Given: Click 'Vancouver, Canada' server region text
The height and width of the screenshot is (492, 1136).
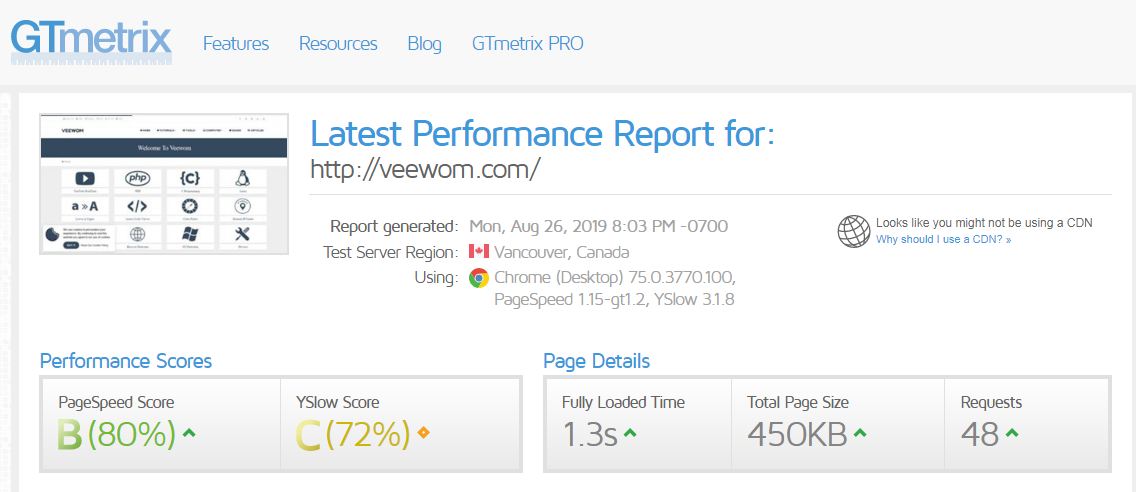Looking at the screenshot, I should click(561, 252).
